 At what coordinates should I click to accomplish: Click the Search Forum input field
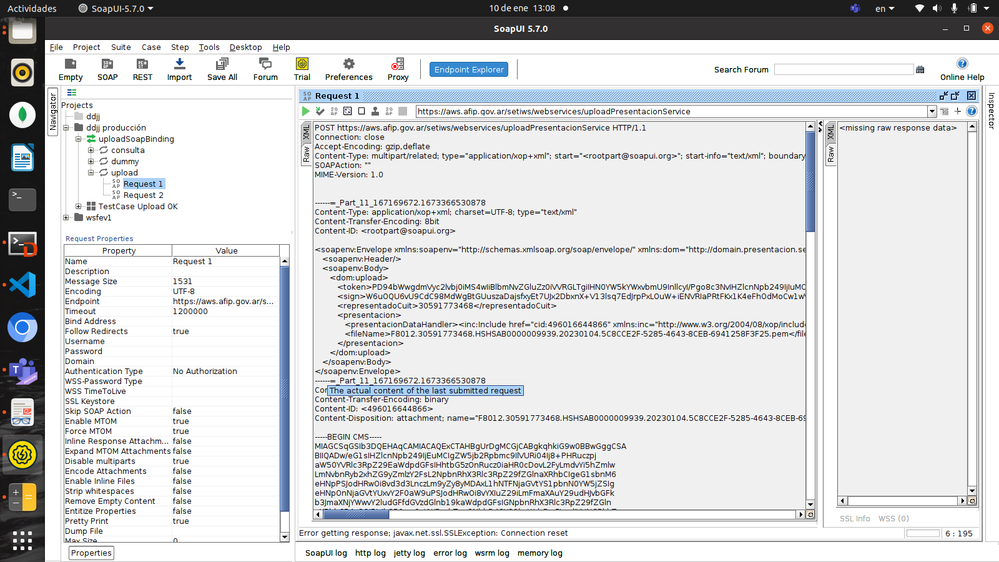[x=843, y=70]
